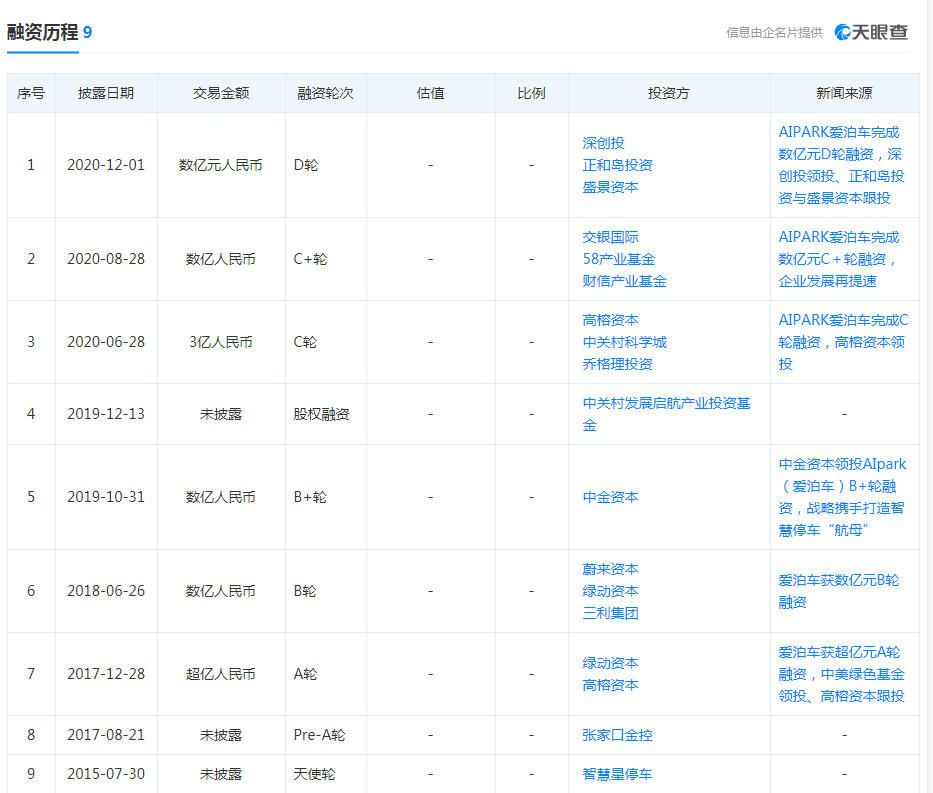Open news 爱泊车获数亿元B轮融资
Screen dimensions: 933x793
(838, 591)
